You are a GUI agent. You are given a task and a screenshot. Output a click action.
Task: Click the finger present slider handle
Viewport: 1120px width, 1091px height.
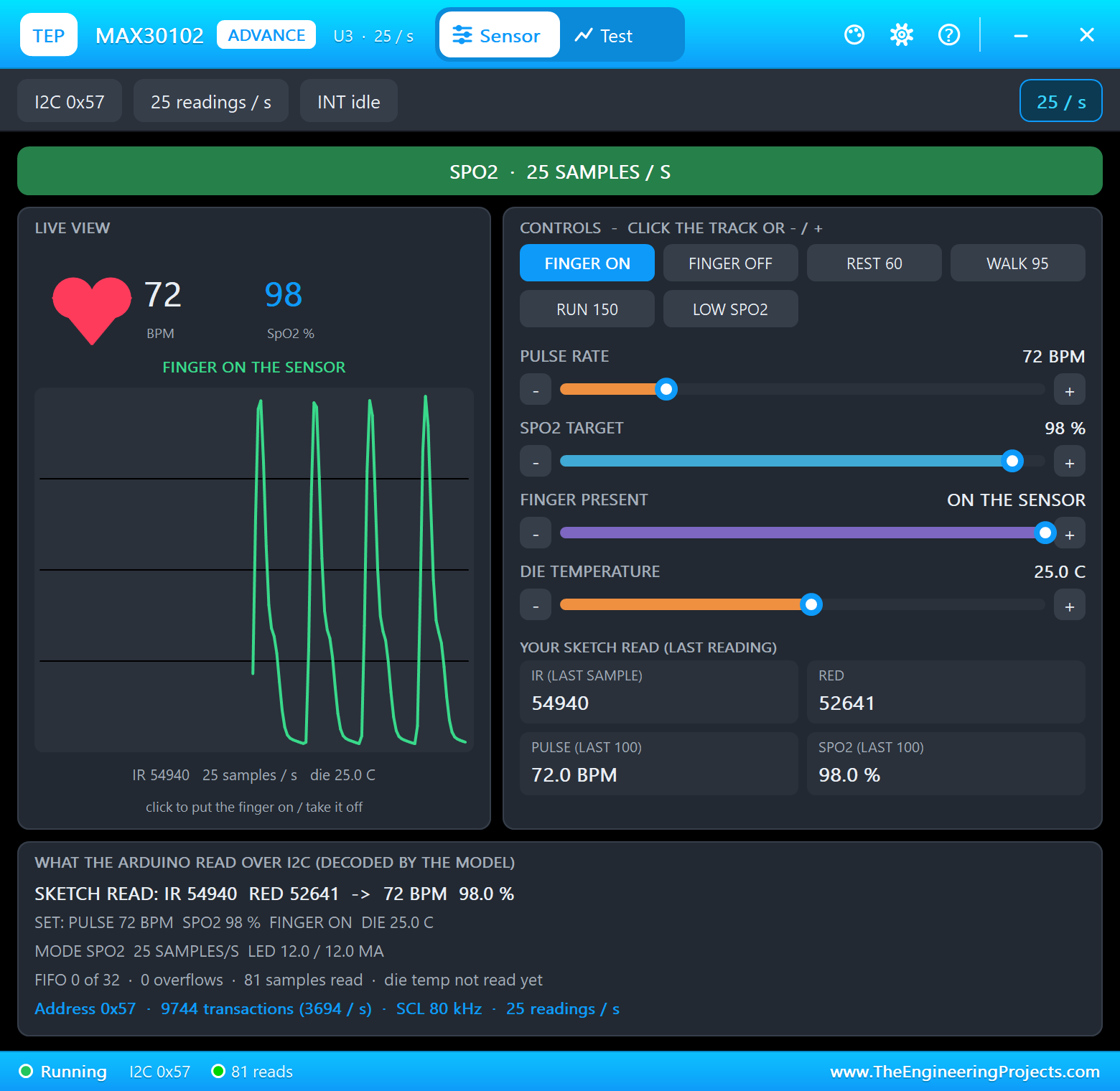pos(1045,533)
